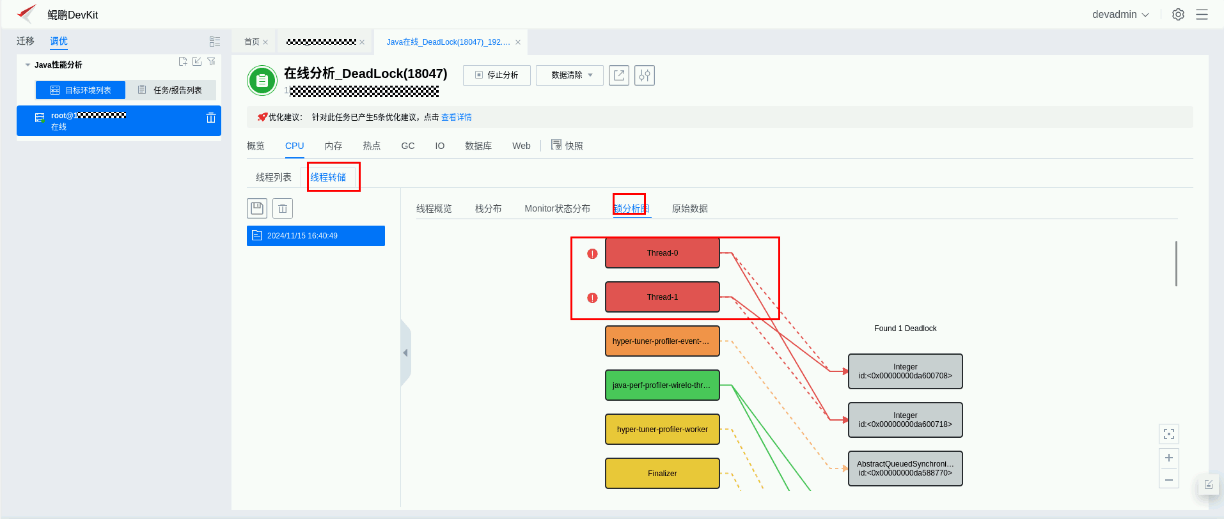This screenshot has width=1224, height=519.
Task: Delete the root@ target with trash icon
Action: [x=211, y=118]
